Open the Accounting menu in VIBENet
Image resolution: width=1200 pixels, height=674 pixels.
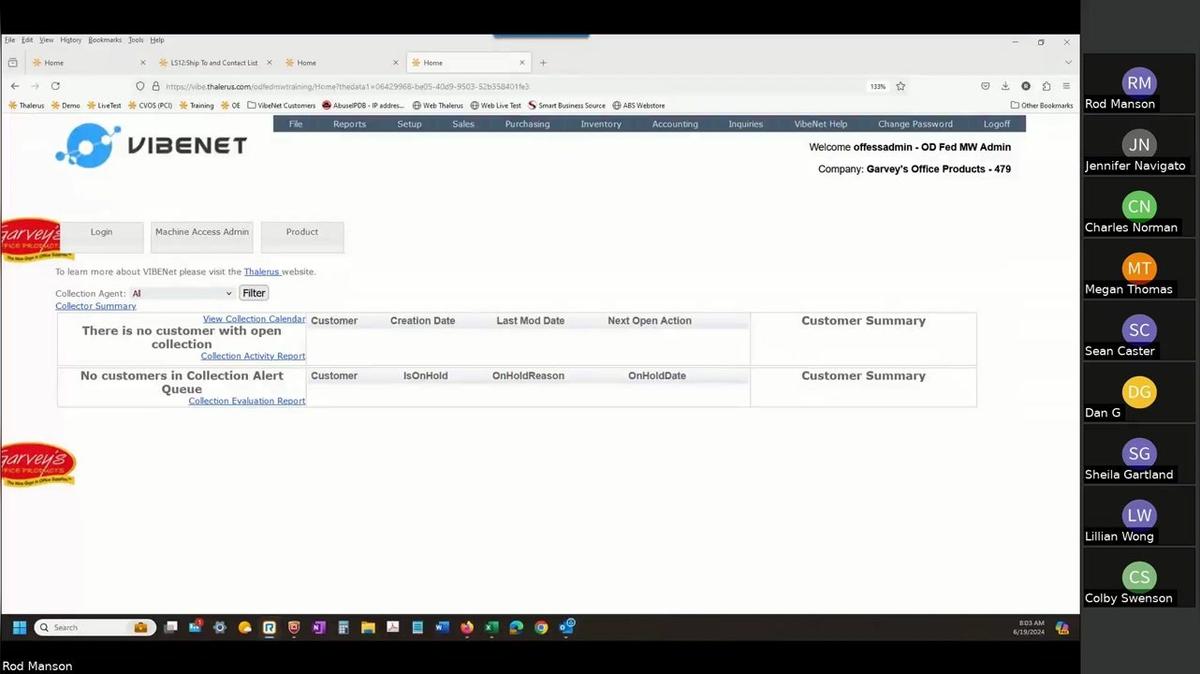[x=675, y=123]
